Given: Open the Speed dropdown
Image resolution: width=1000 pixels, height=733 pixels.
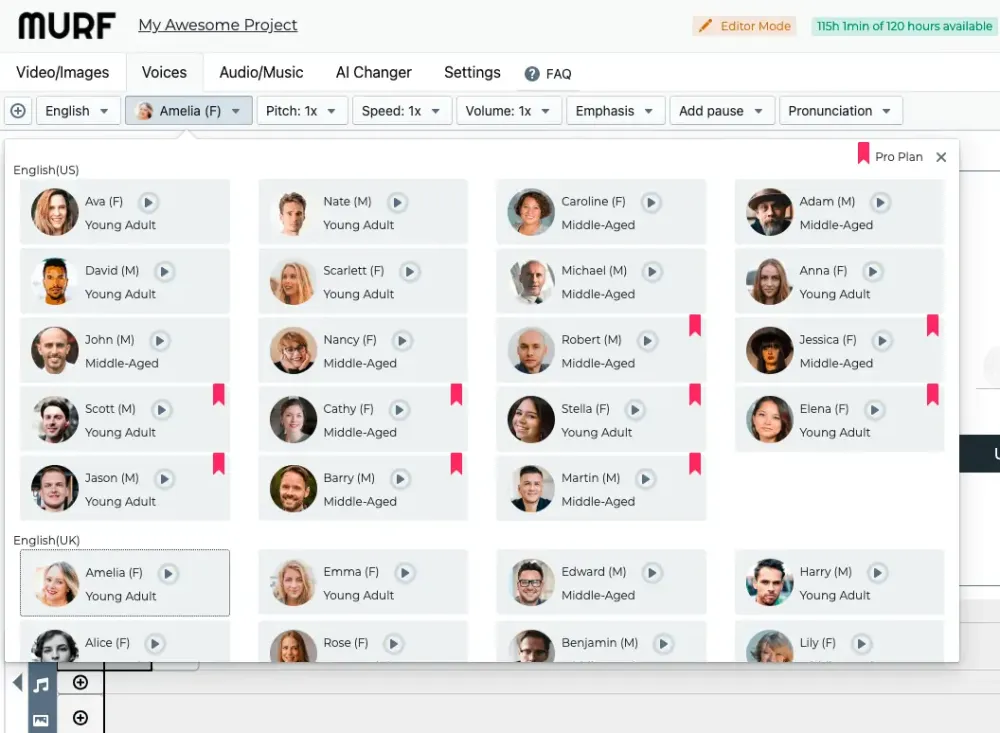Looking at the screenshot, I should 401,111.
